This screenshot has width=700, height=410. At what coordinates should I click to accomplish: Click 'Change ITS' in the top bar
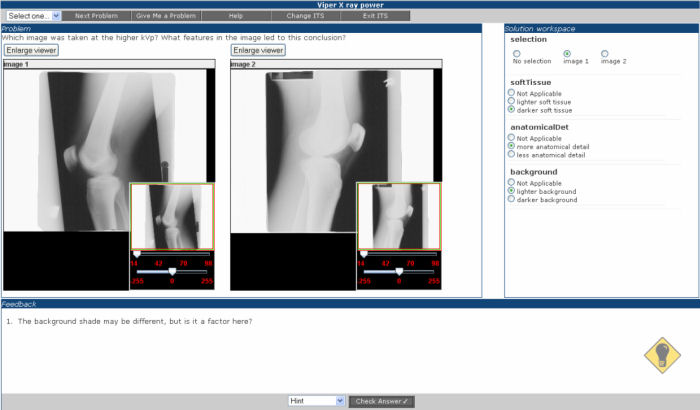coord(304,16)
